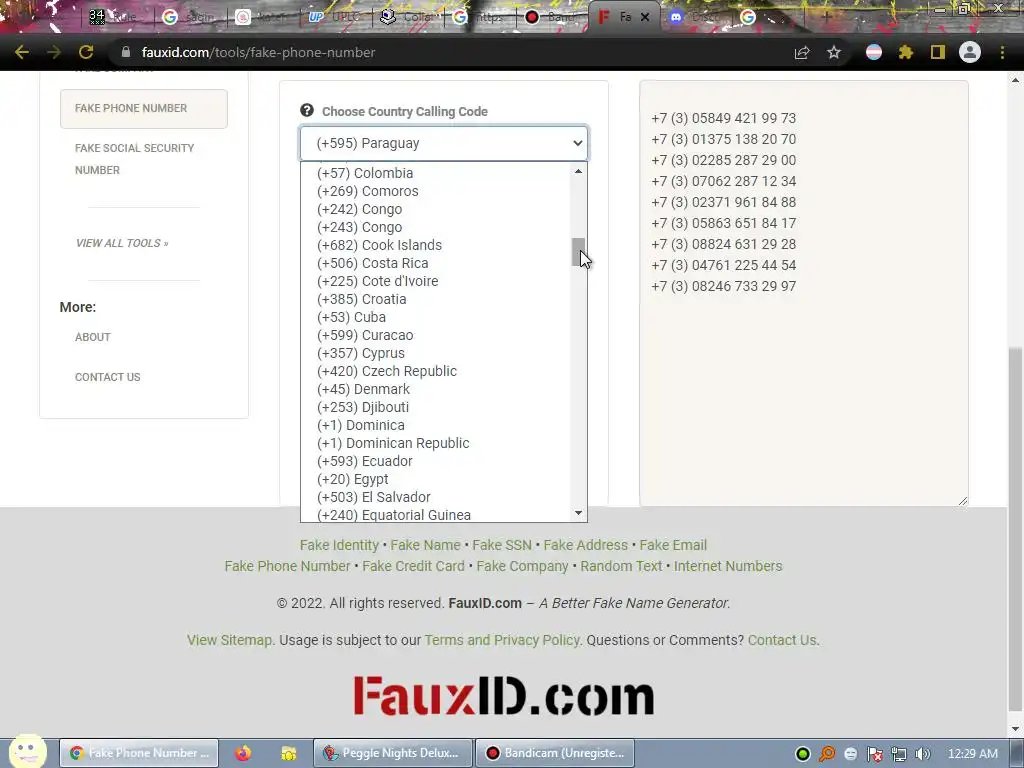The width and height of the screenshot is (1024, 768).
Task: Switch to the Bandicam tab
Action: [x=552, y=18]
